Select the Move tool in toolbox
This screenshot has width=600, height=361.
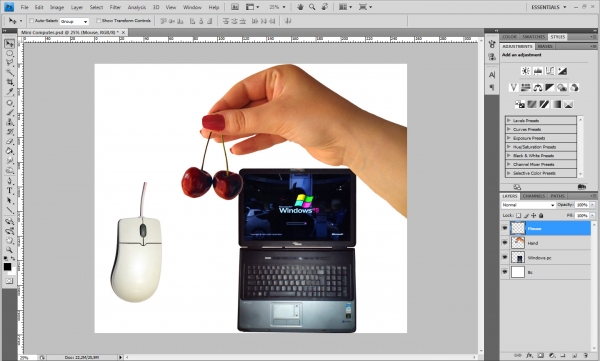(x=9, y=44)
